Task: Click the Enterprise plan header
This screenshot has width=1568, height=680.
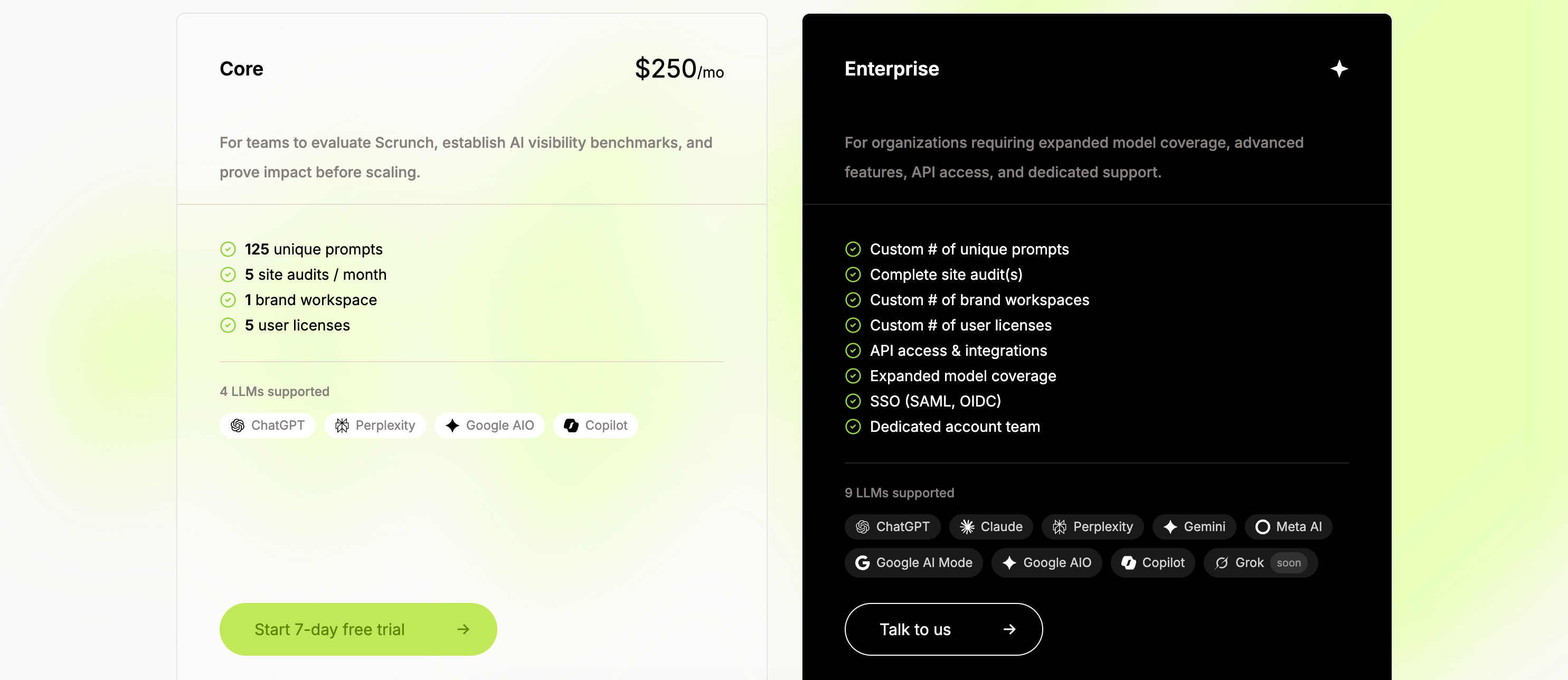Action: 891,68
